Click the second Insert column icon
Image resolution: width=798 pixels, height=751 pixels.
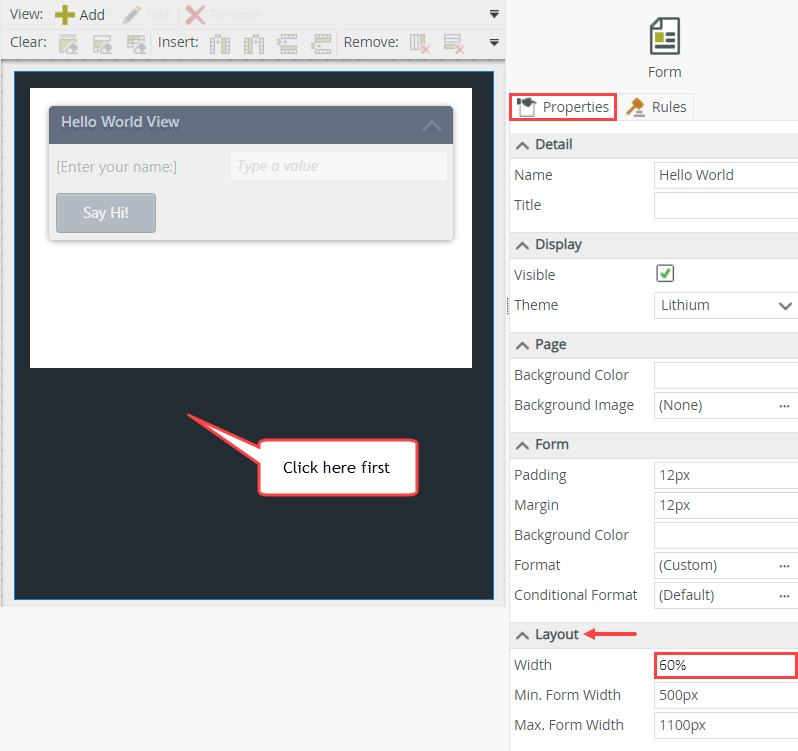253,44
